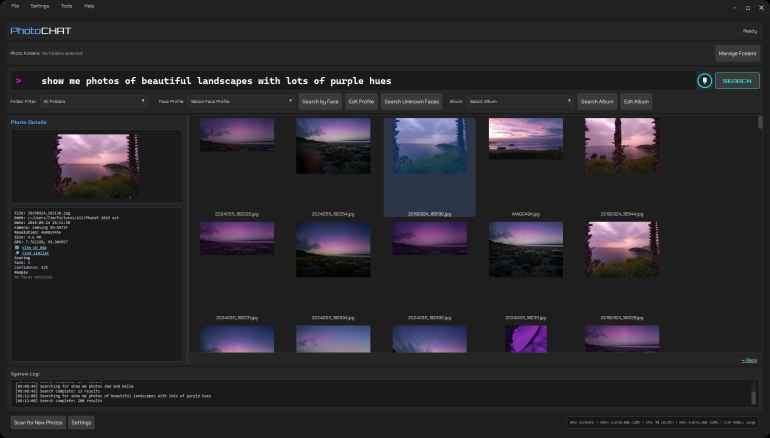The image size is (770, 438).
Task: Click the Next page link
Action: 748,359
